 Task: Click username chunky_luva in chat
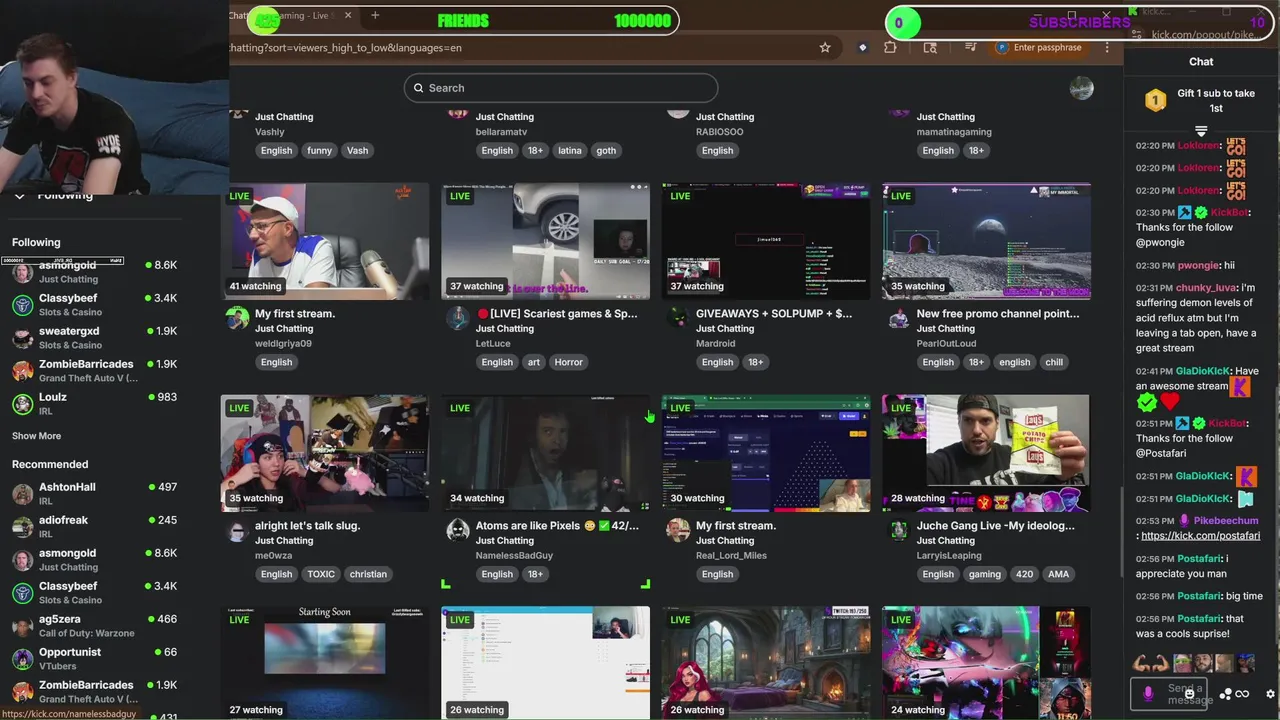[x=1206, y=288]
